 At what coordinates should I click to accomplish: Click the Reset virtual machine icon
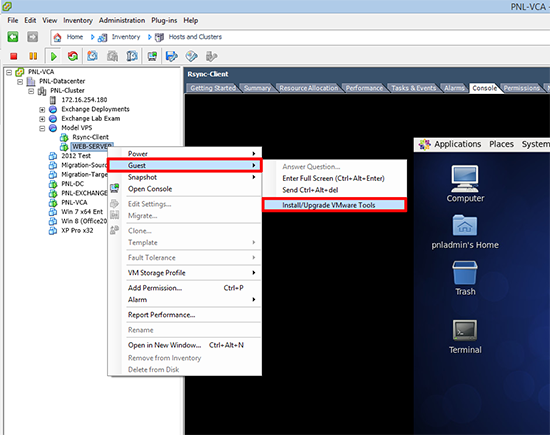tap(73, 56)
